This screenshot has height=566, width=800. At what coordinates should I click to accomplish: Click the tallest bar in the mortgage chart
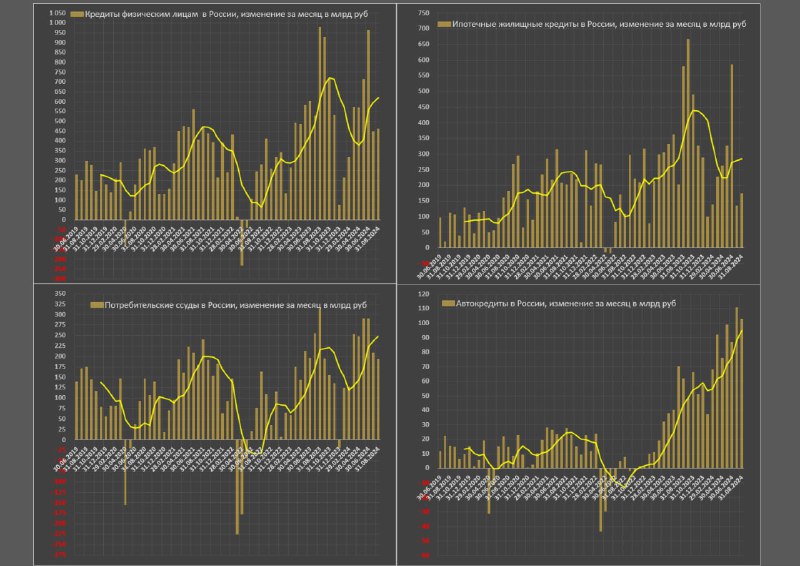click(688, 143)
